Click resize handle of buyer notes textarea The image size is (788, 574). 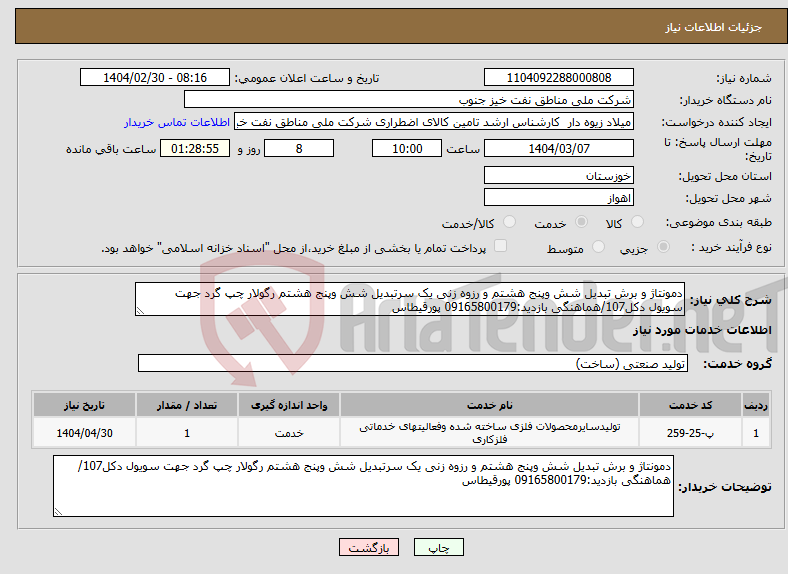click(58, 512)
